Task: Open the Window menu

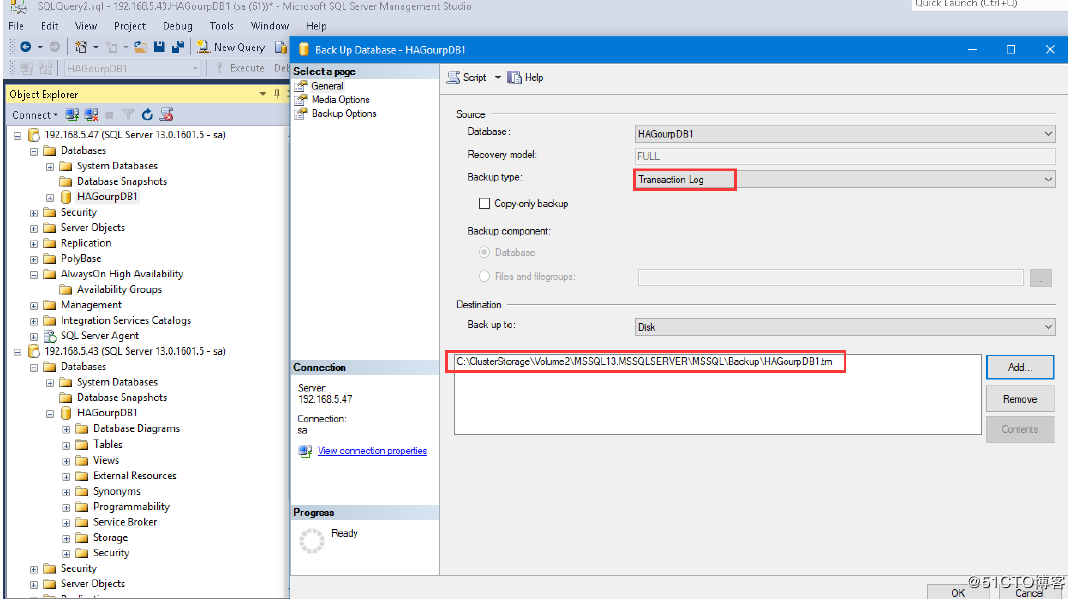Action: pos(269,26)
